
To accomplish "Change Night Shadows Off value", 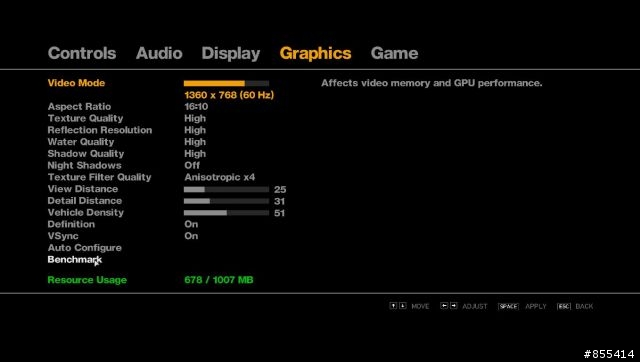I will click(x=192, y=165).
